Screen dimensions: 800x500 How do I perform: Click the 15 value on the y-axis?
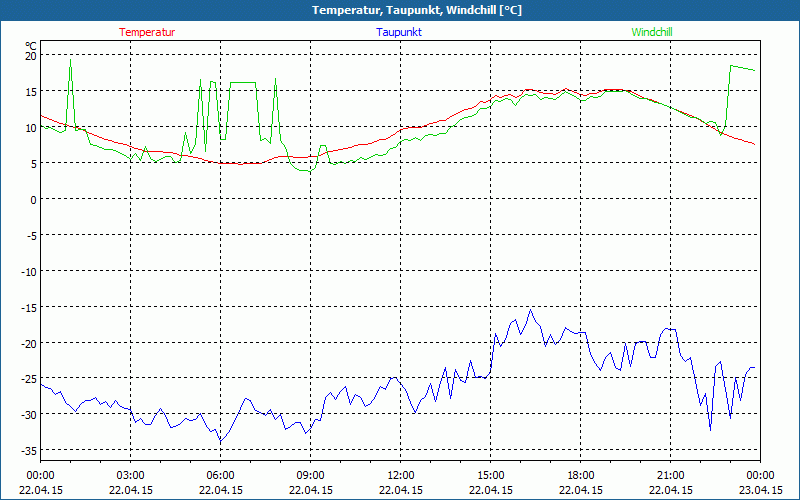pyautogui.click(x=31, y=92)
